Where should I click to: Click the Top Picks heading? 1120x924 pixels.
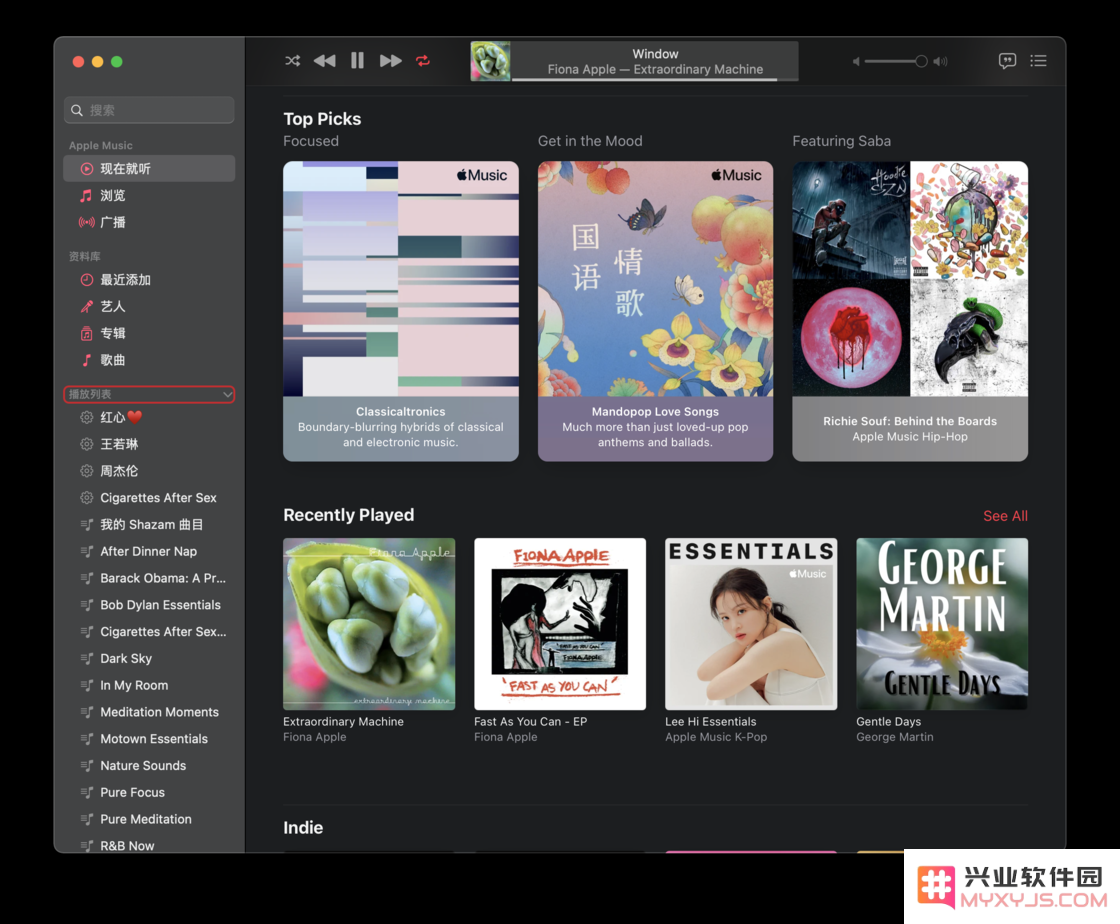click(322, 119)
